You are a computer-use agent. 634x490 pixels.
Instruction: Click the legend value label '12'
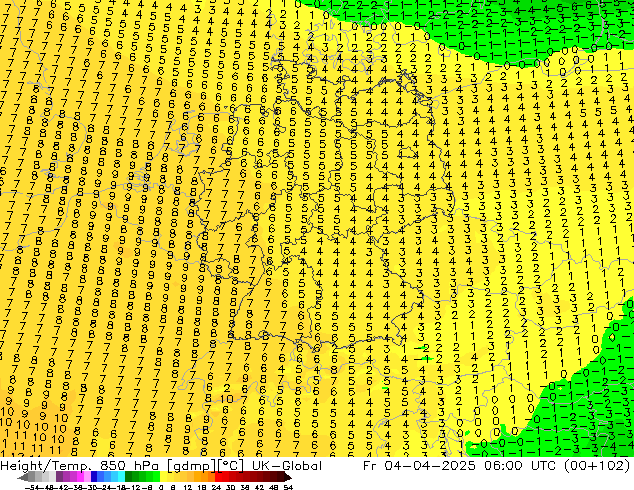pos(188,488)
